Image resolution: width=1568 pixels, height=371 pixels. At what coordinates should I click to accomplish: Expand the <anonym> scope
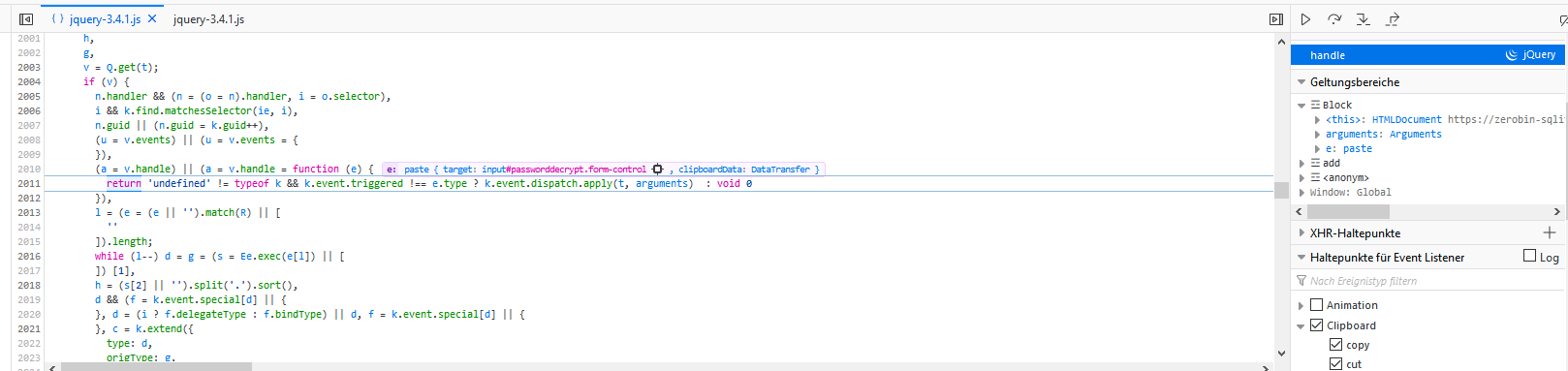[x=1301, y=178]
